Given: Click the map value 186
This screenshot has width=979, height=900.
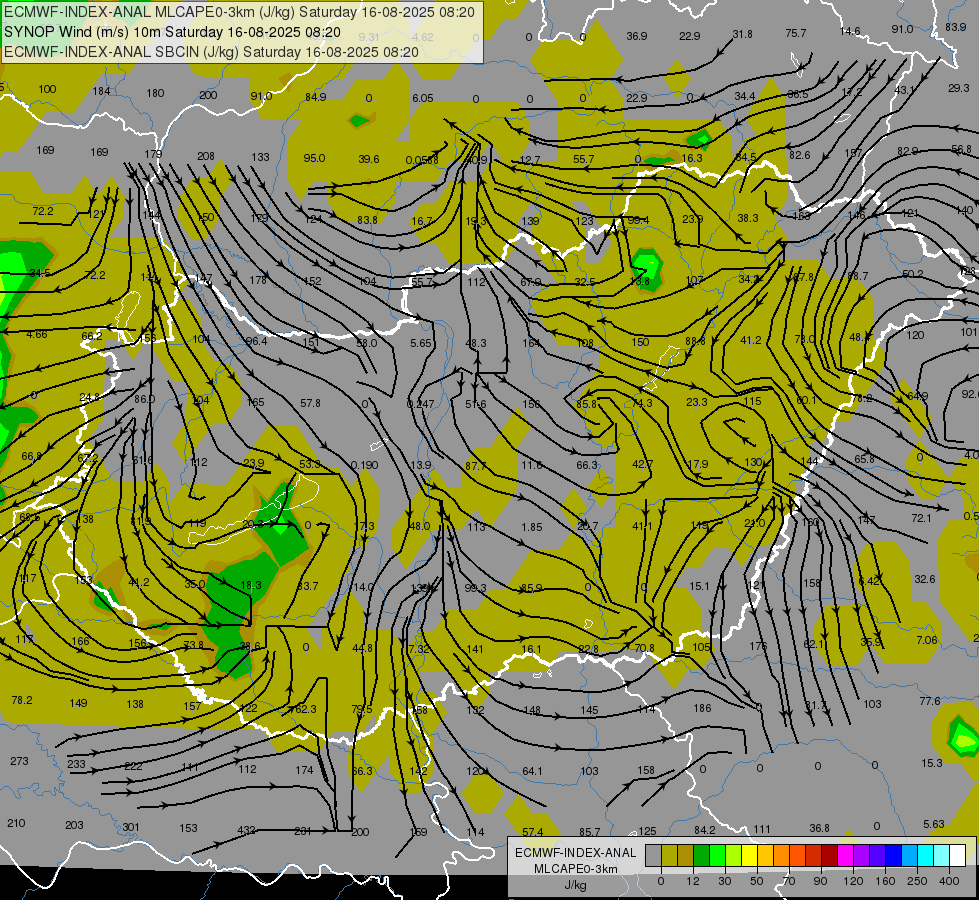Looking at the screenshot, I should 702,708.
